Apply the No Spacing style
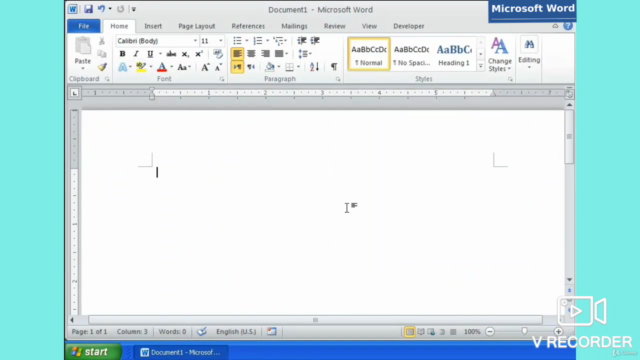640x360 pixels. pos(411,54)
